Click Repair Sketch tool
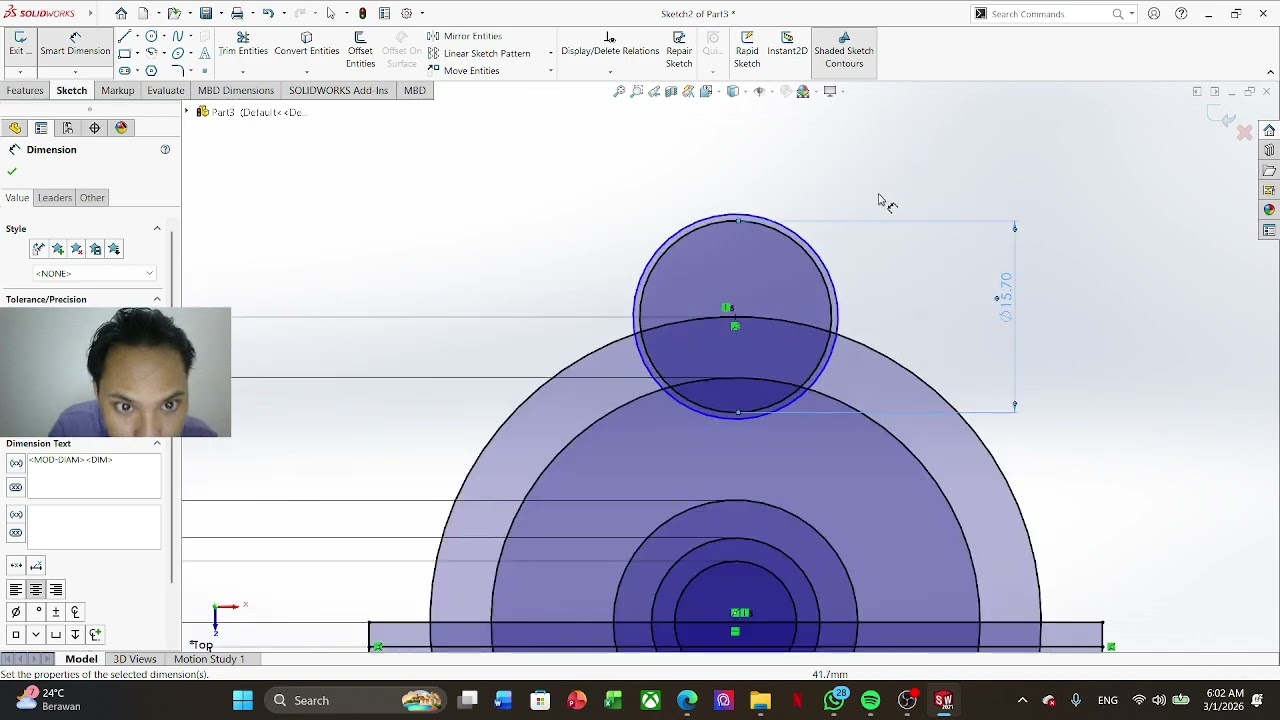Screen dimensions: 1280x720 coord(679,50)
